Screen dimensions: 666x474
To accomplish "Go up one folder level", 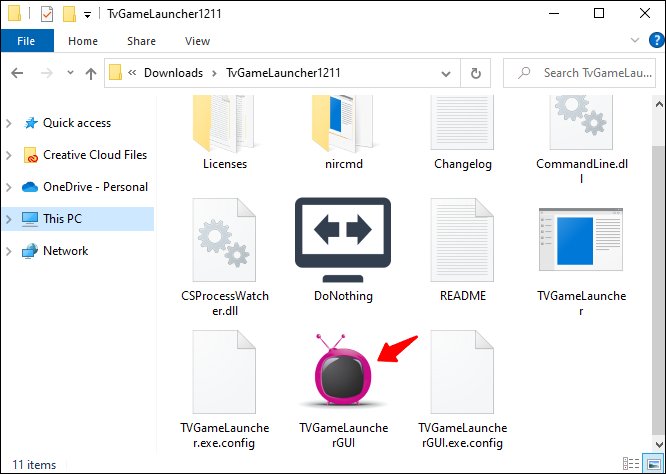I will tap(90, 73).
